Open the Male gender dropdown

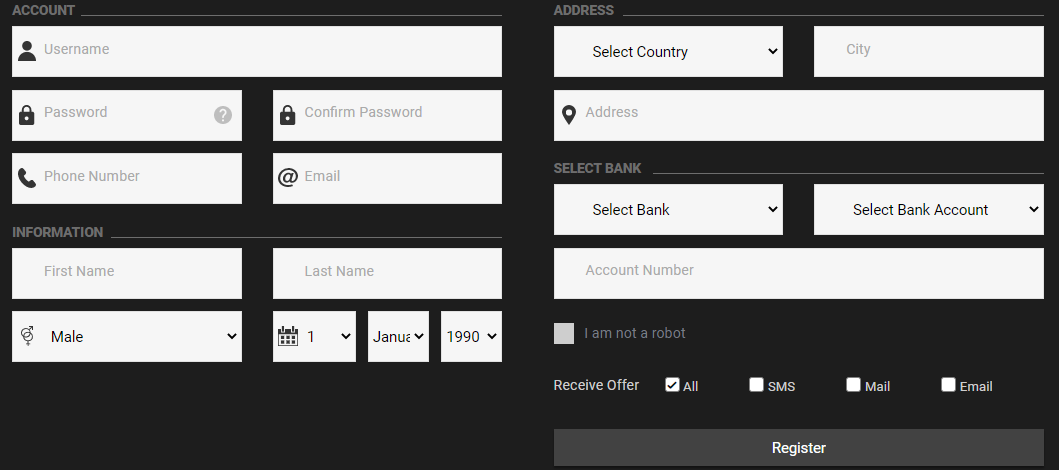coord(127,336)
